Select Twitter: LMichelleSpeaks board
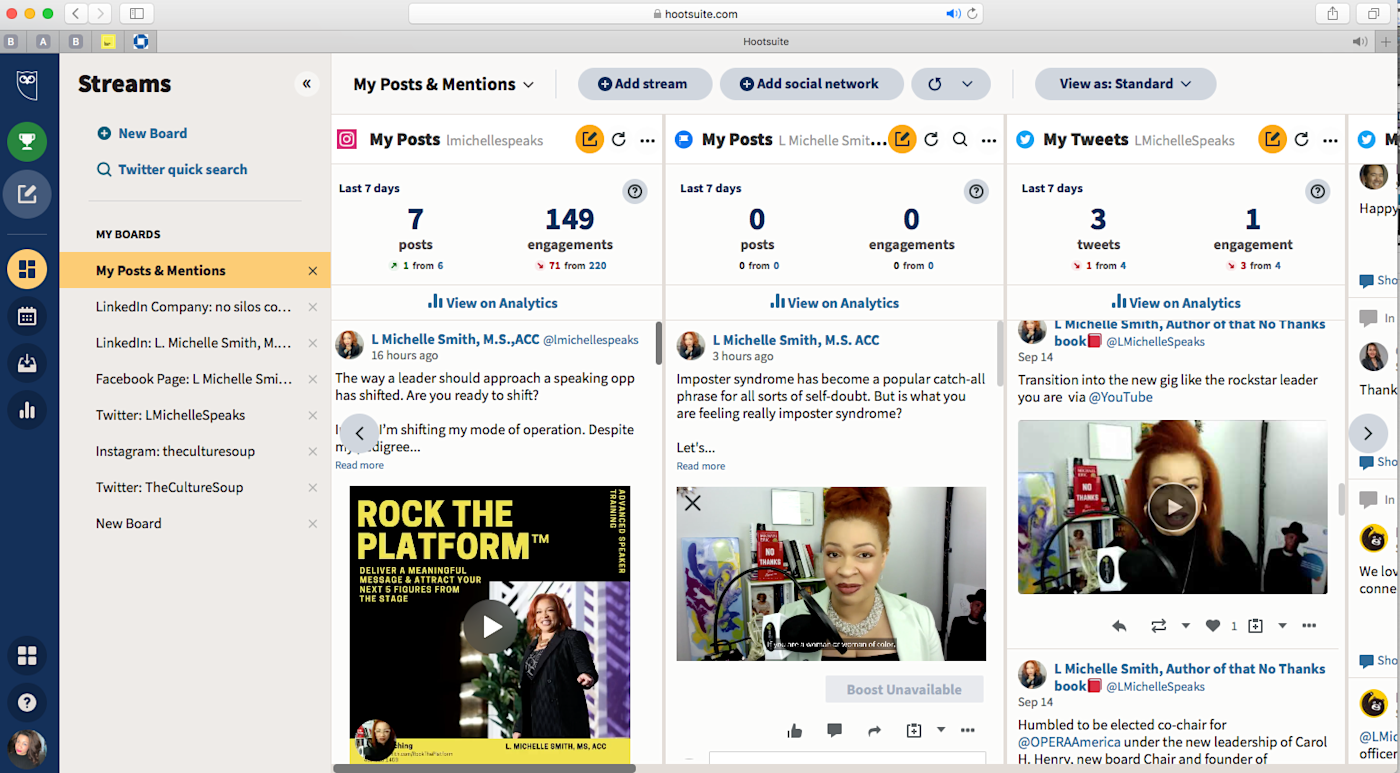The width and height of the screenshot is (1400, 773). click(195, 415)
